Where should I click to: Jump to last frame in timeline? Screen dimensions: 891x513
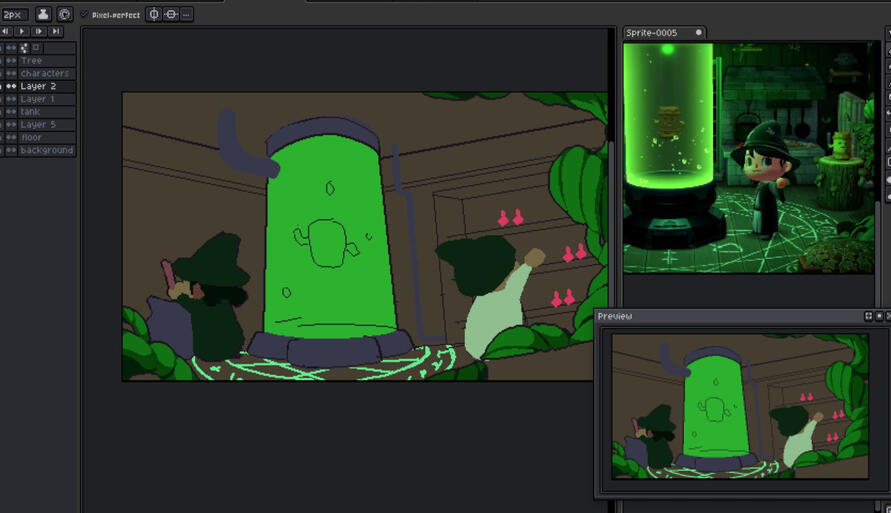(x=56, y=32)
